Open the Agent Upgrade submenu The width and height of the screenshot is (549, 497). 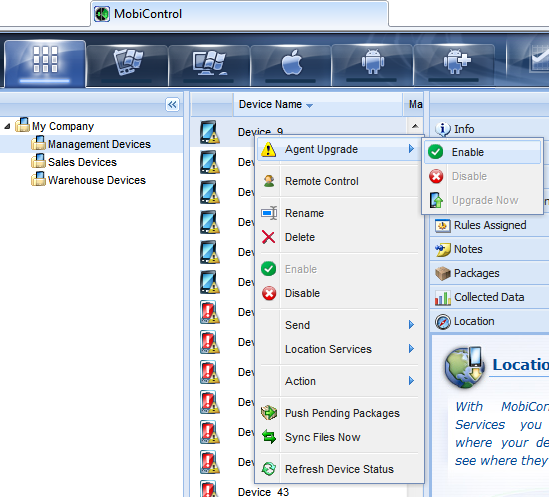339,149
